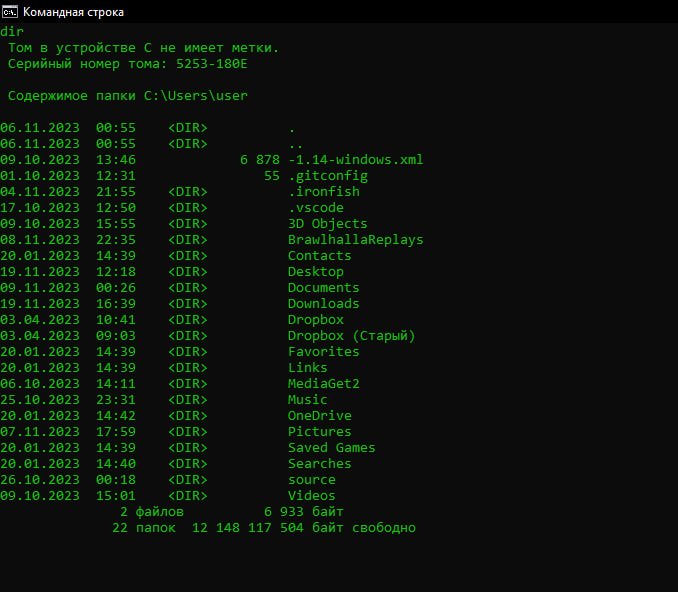The image size is (678, 592).
Task: Click the date 19.11.2023 on the Desktop row
Action: pos(40,272)
